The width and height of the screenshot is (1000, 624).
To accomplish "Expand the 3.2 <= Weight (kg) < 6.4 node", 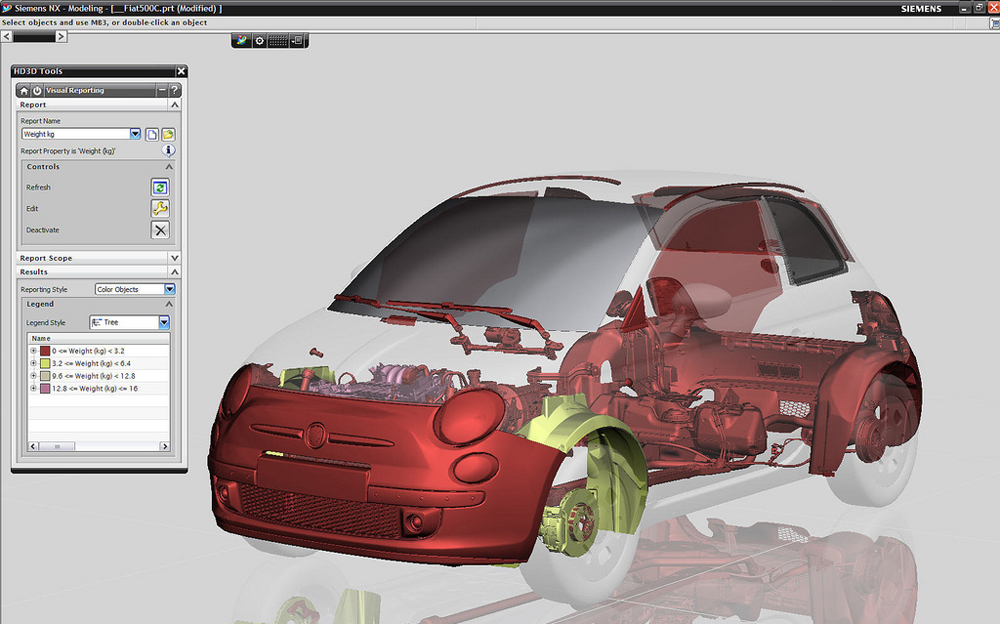I will tap(33, 363).
